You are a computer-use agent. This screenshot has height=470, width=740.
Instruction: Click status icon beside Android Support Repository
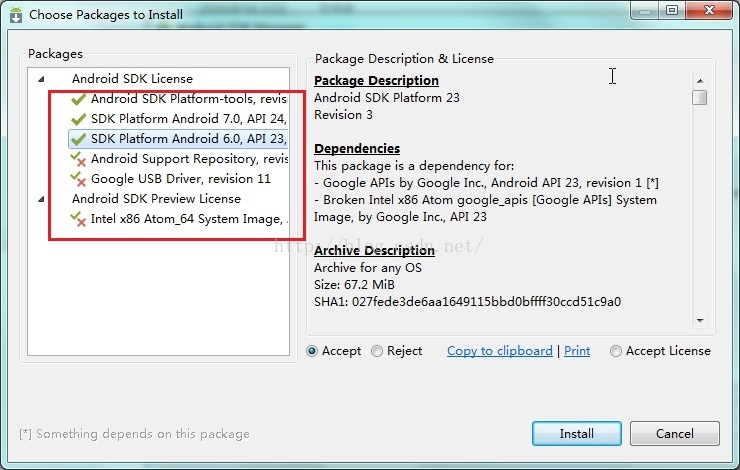pyautogui.click(x=78, y=159)
